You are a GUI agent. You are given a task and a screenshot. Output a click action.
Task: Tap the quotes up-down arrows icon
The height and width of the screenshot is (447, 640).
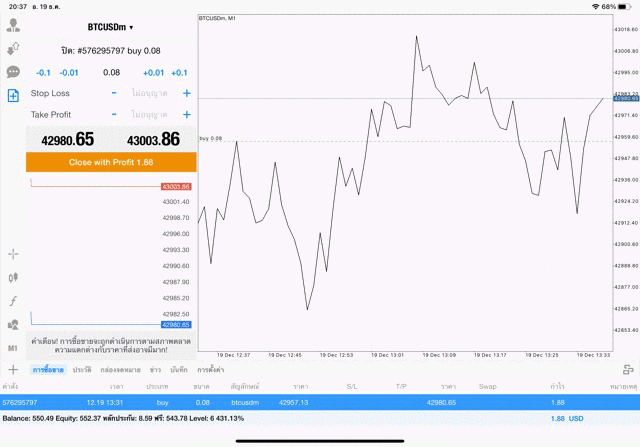[x=13, y=48]
